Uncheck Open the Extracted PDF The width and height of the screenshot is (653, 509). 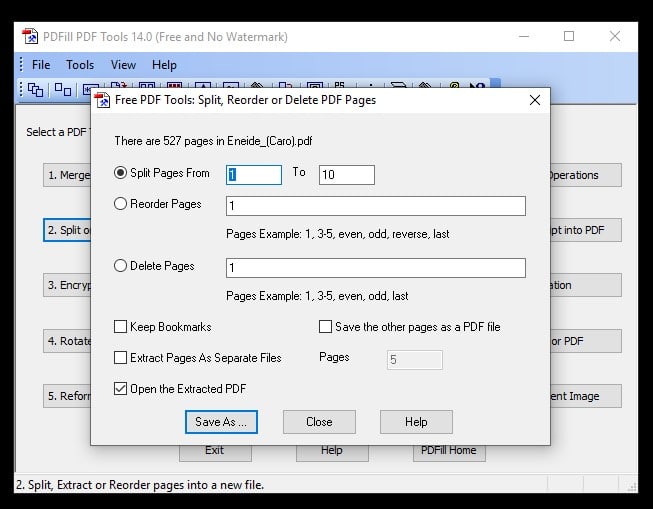(x=120, y=389)
